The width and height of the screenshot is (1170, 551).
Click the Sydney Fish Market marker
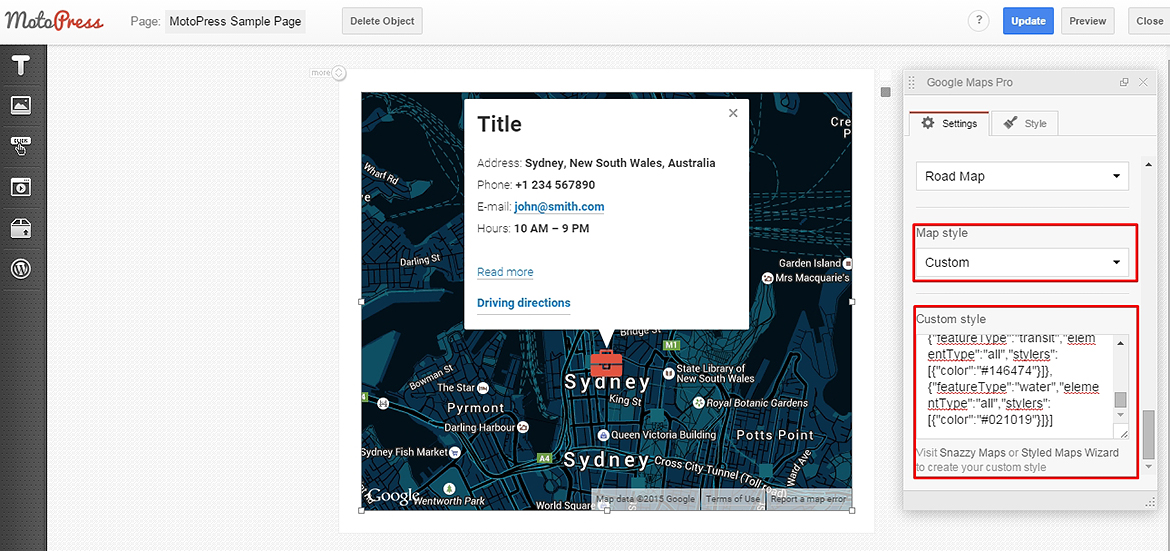click(454, 452)
